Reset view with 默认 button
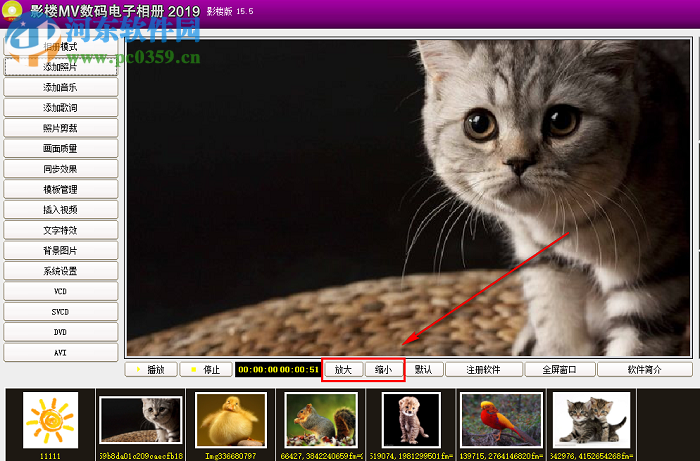This screenshot has height=461, width=700. pyautogui.click(x=424, y=370)
